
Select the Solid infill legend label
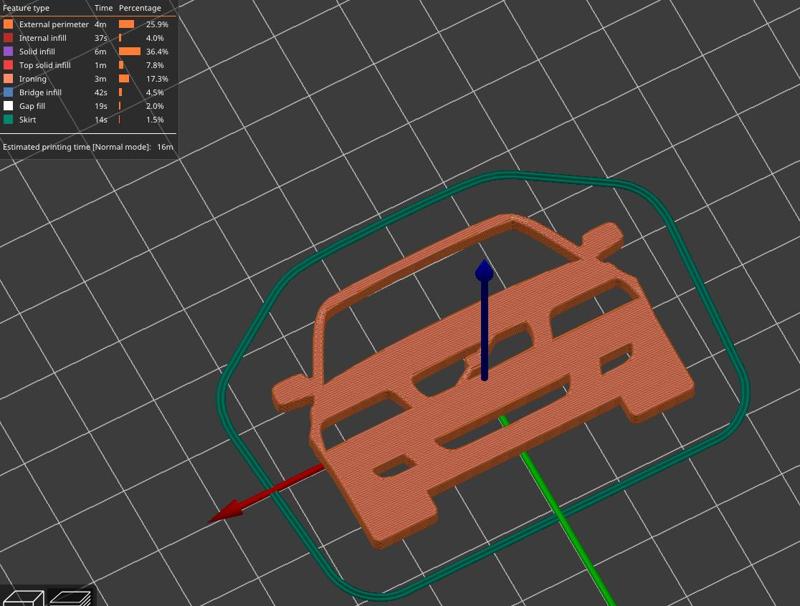(x=37, y=52)
